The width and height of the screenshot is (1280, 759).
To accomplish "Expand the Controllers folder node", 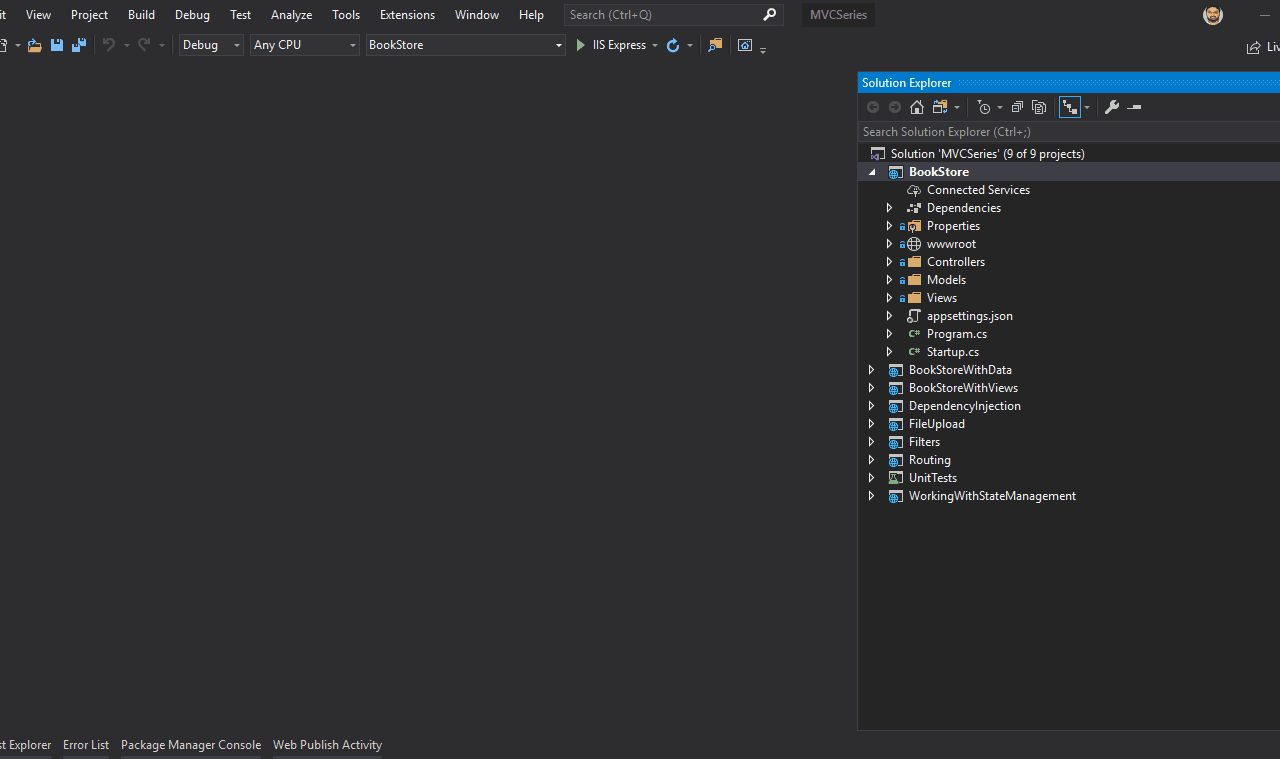I will [889, 262].
